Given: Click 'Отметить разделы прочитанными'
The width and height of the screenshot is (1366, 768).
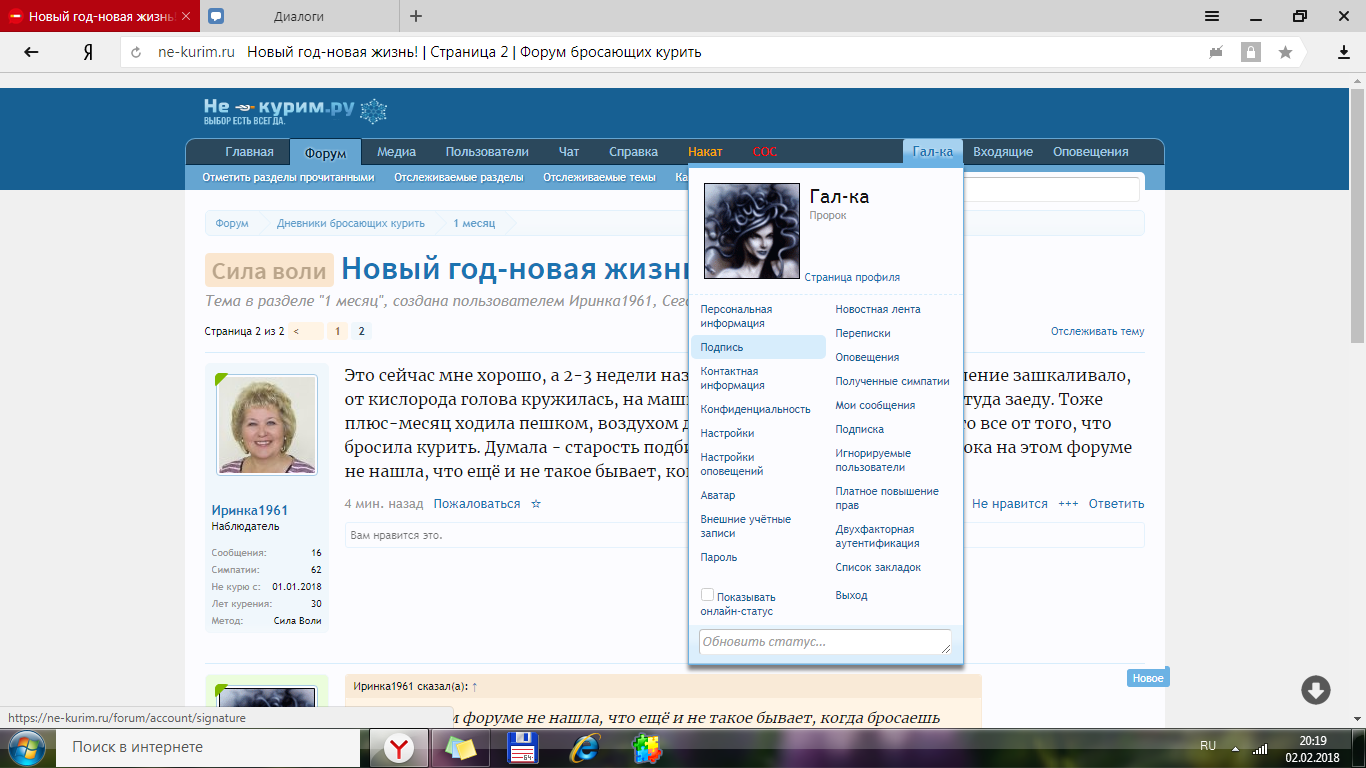Looking at the screenshot, I should coord(288,177).
